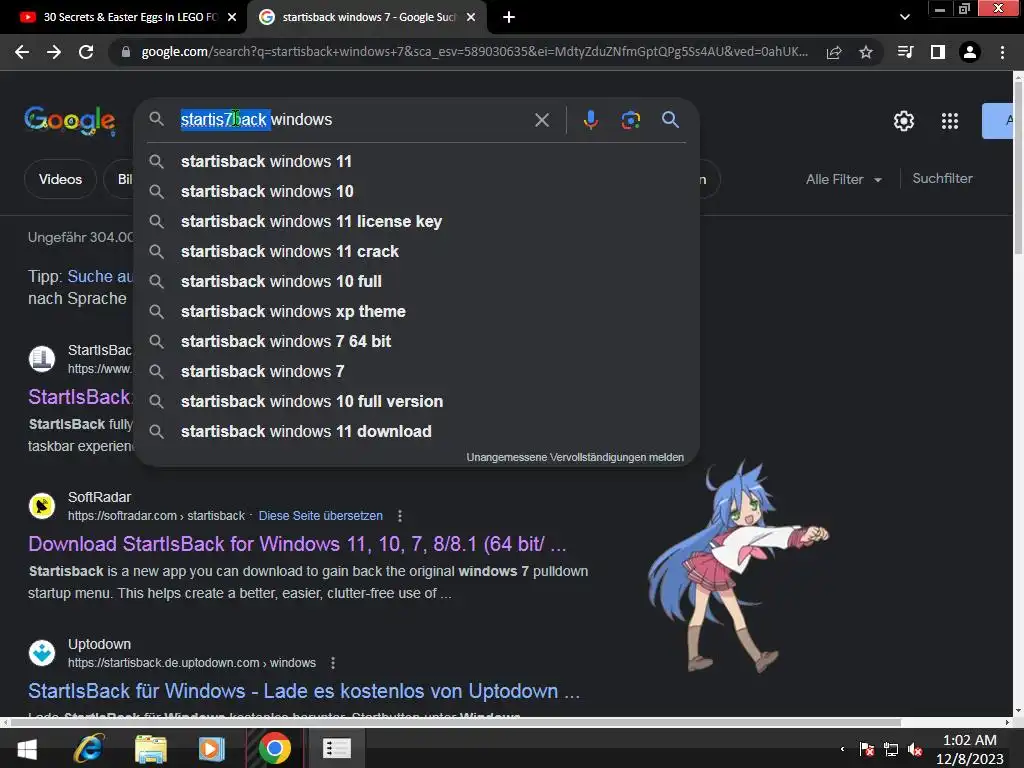Open more options for Uptodown result
The height and width of the screenshot is (768, 1024).
tap(333, 663)
